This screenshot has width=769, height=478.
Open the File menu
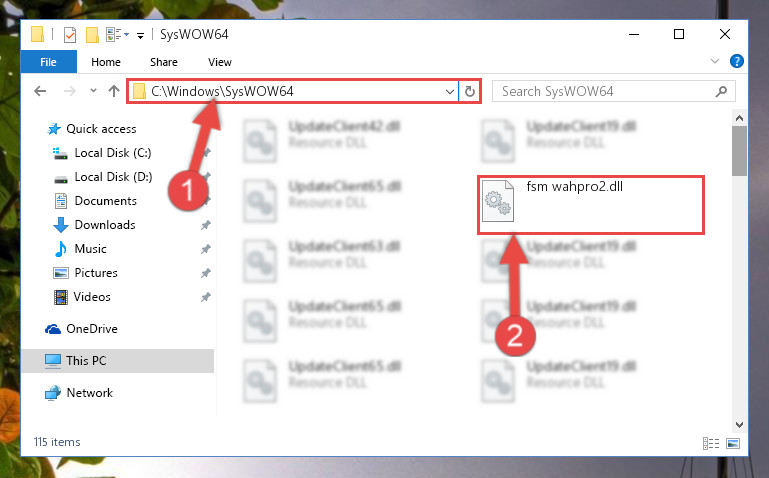(x=48, y=62)
